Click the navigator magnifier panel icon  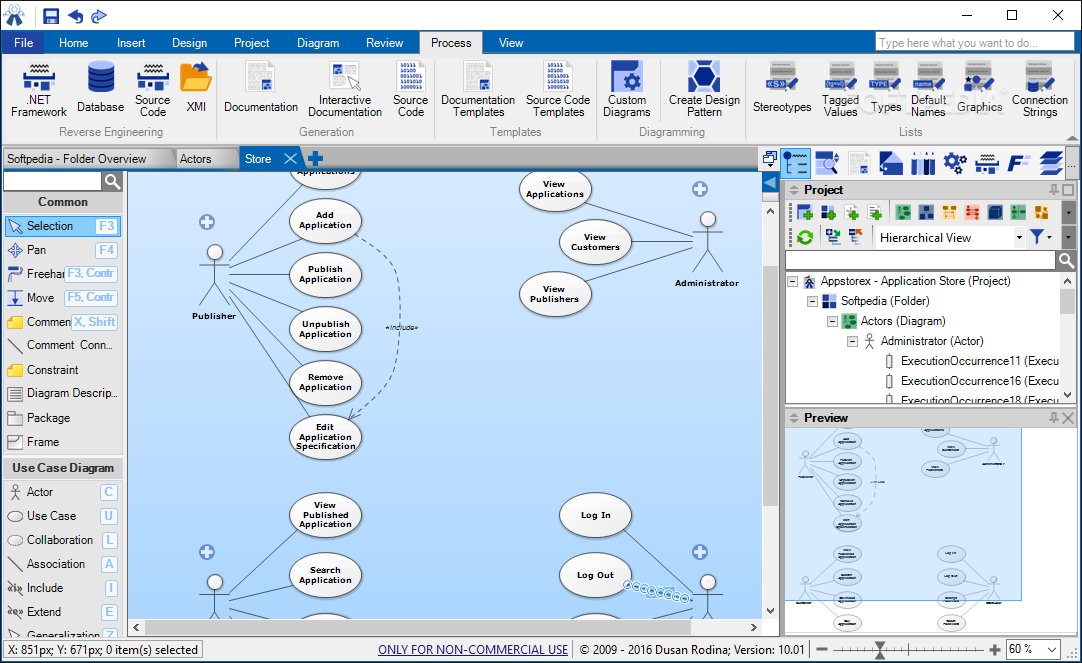827,163
